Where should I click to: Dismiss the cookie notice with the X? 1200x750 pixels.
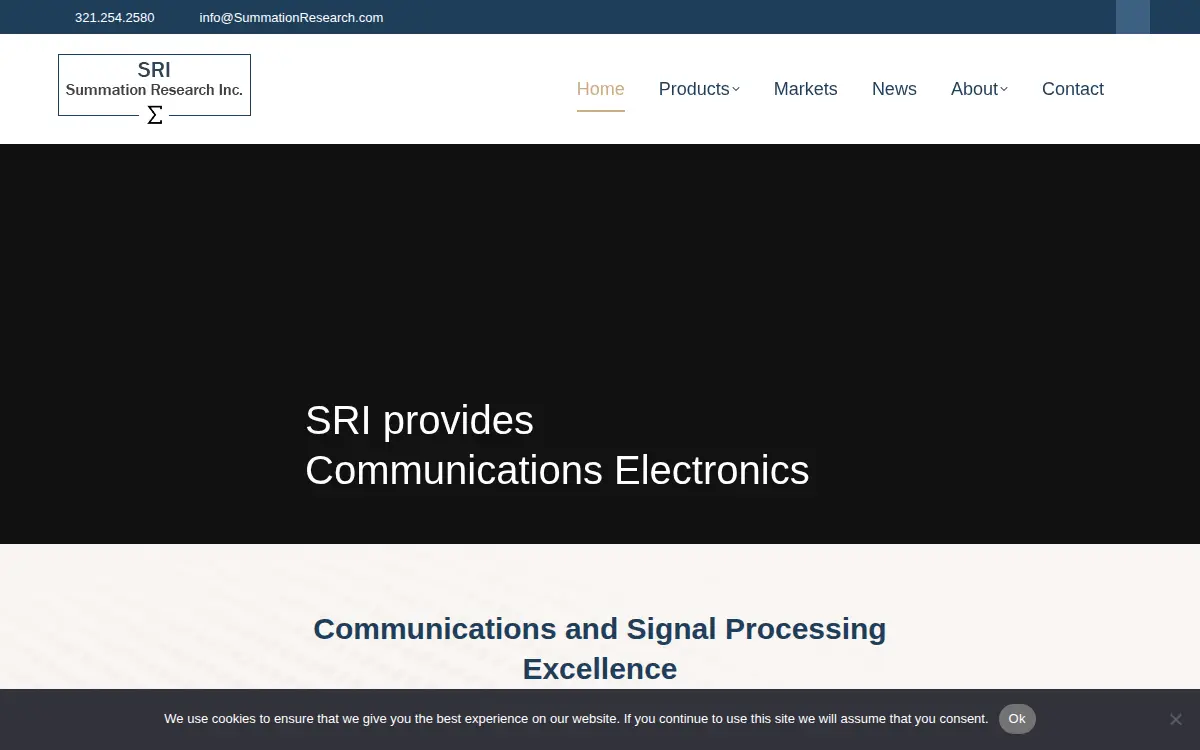1176,719
